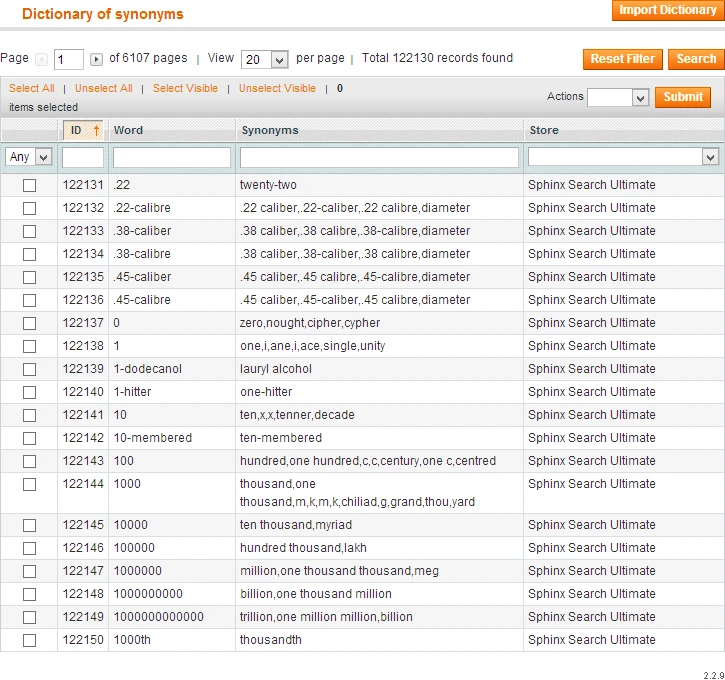Click the previous page arrow
This screenshot has width=725, height=680.
point(41,60)
